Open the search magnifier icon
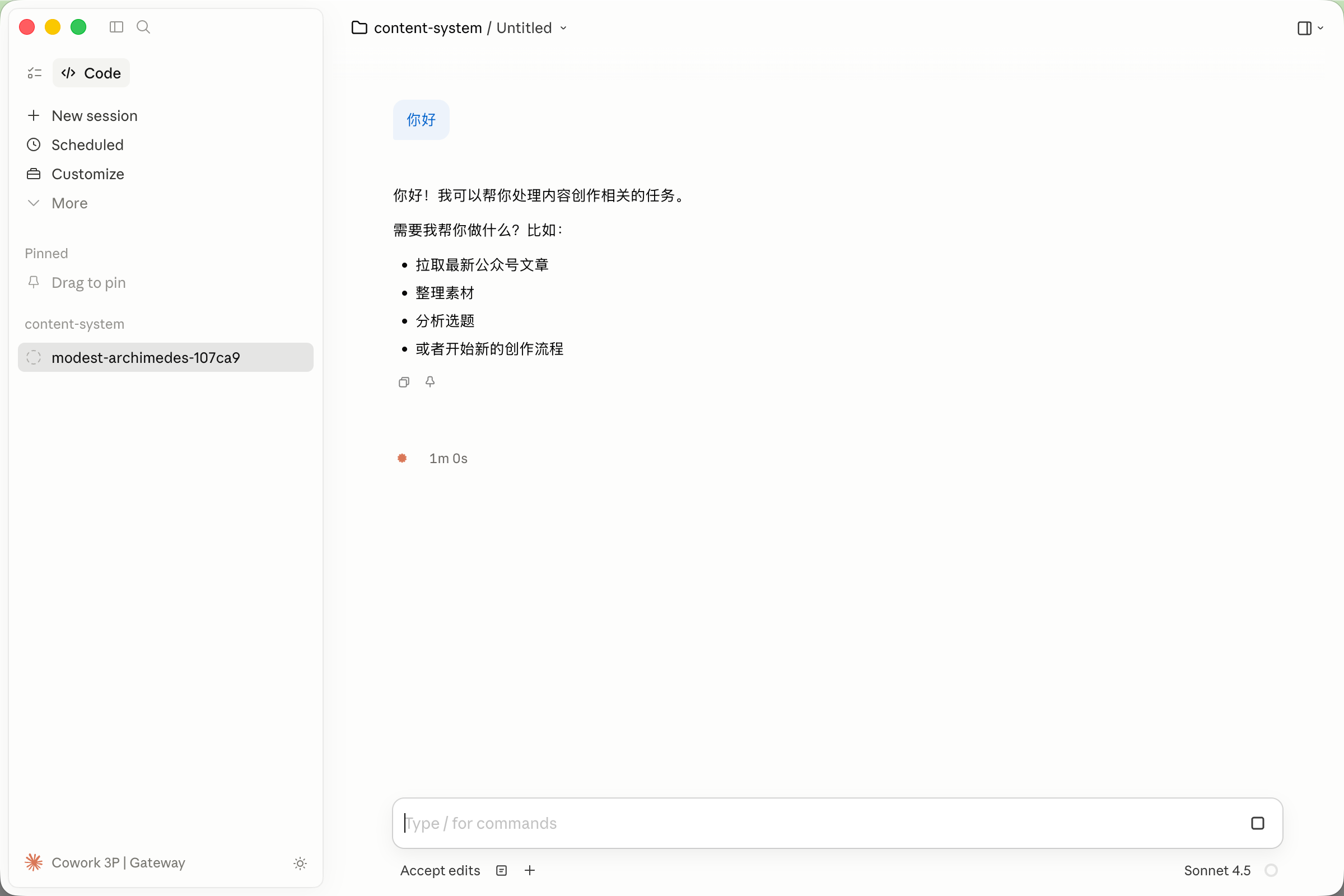The width and height of the screenshot is (1344, 896). [143, 27]
